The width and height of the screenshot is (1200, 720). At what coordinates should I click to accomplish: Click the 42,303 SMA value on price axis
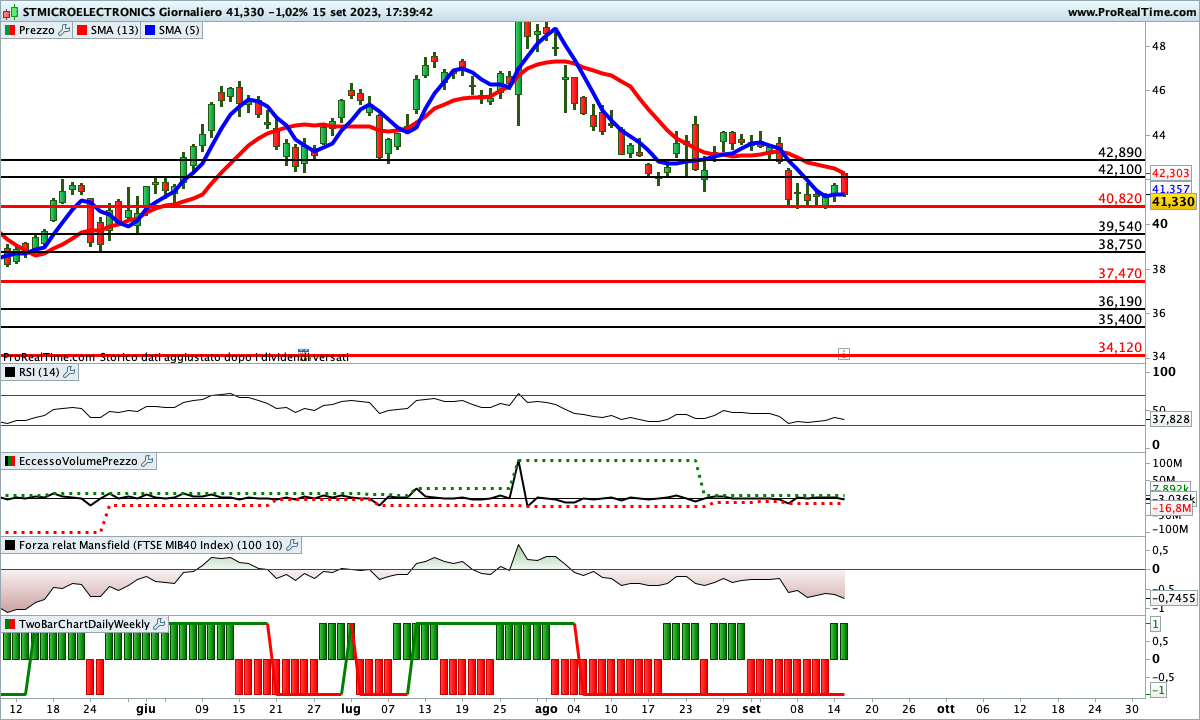(x=1172, y=173)
